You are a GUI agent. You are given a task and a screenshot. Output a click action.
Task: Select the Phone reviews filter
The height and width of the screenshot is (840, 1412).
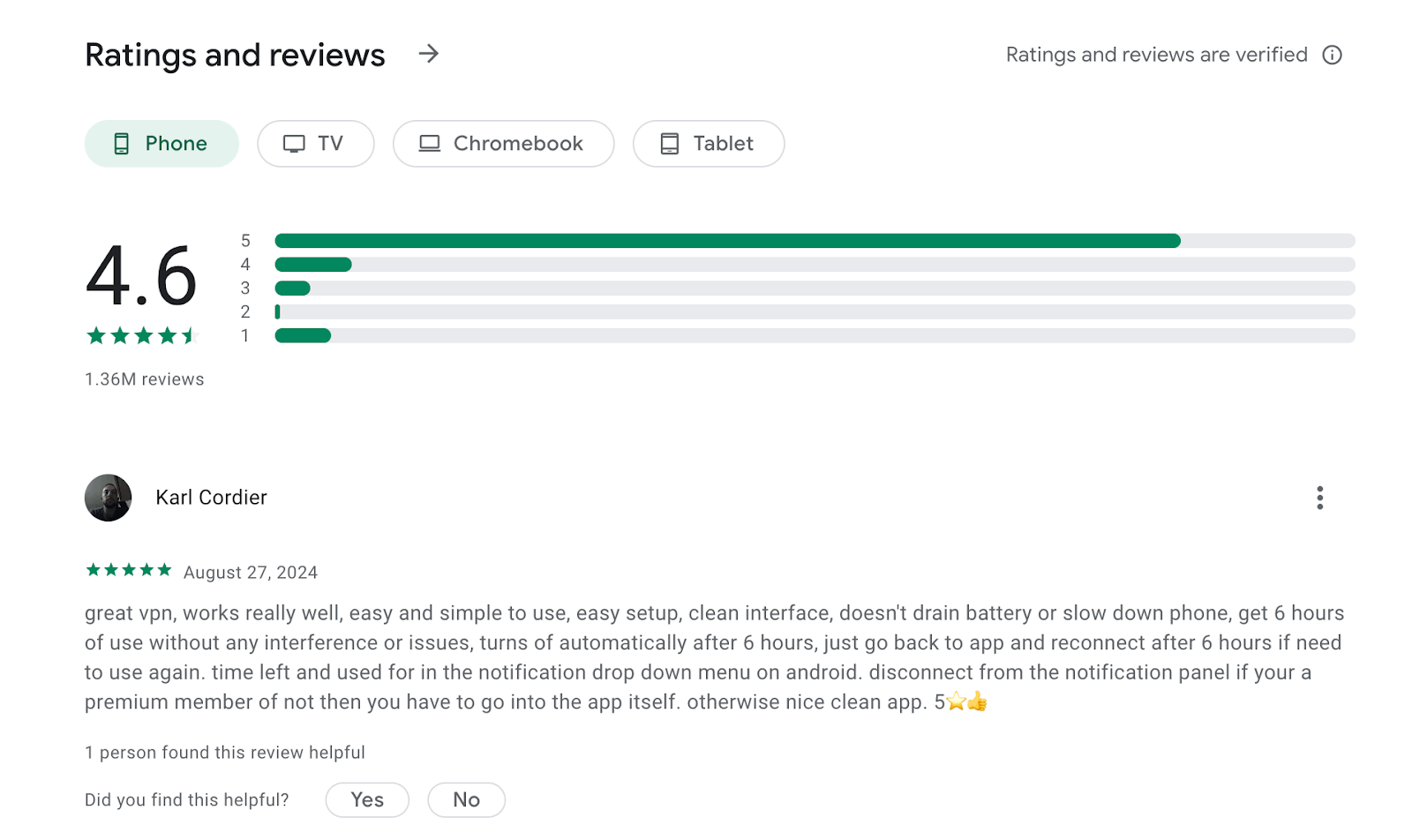[161, 144]
